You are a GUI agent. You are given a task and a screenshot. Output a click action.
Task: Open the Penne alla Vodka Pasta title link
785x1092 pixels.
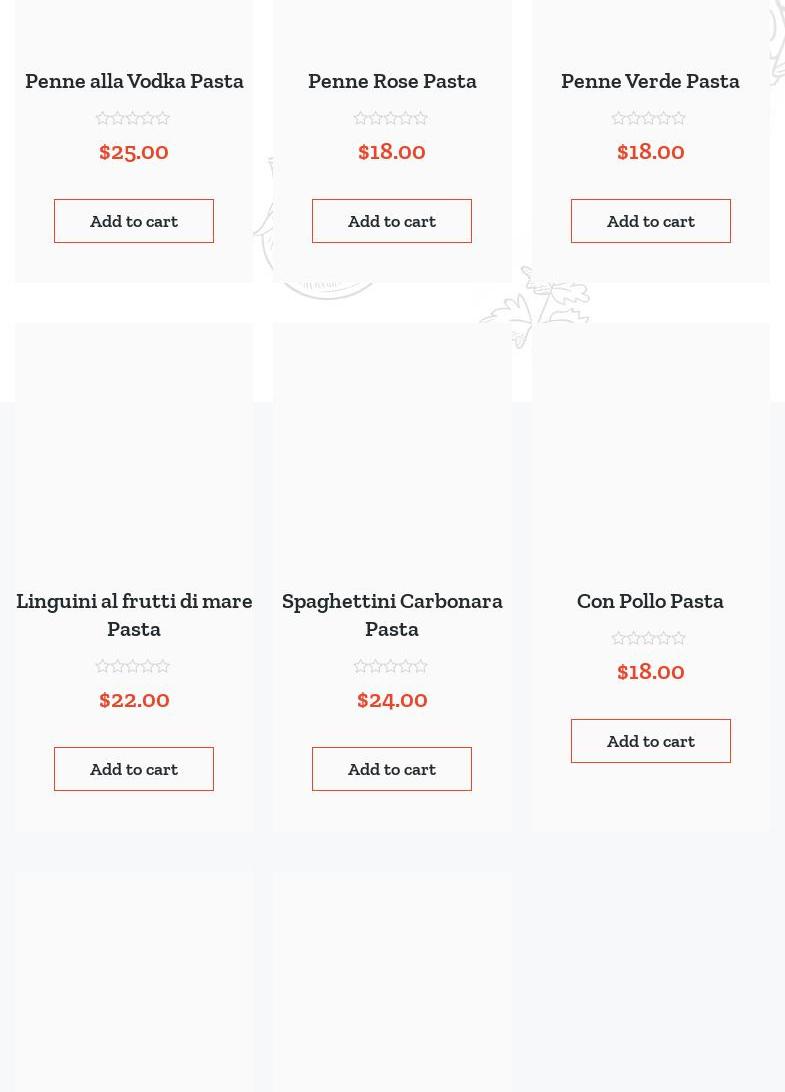[x=134, y=81]
